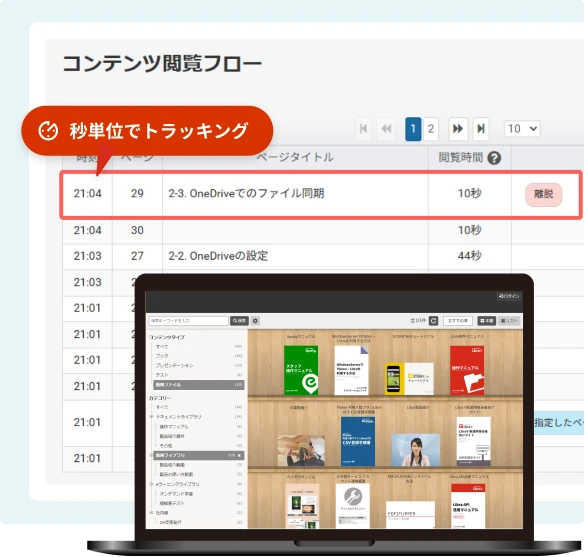Click the ページタイトル column header
The image size is (584, 557).
[295, 157]
